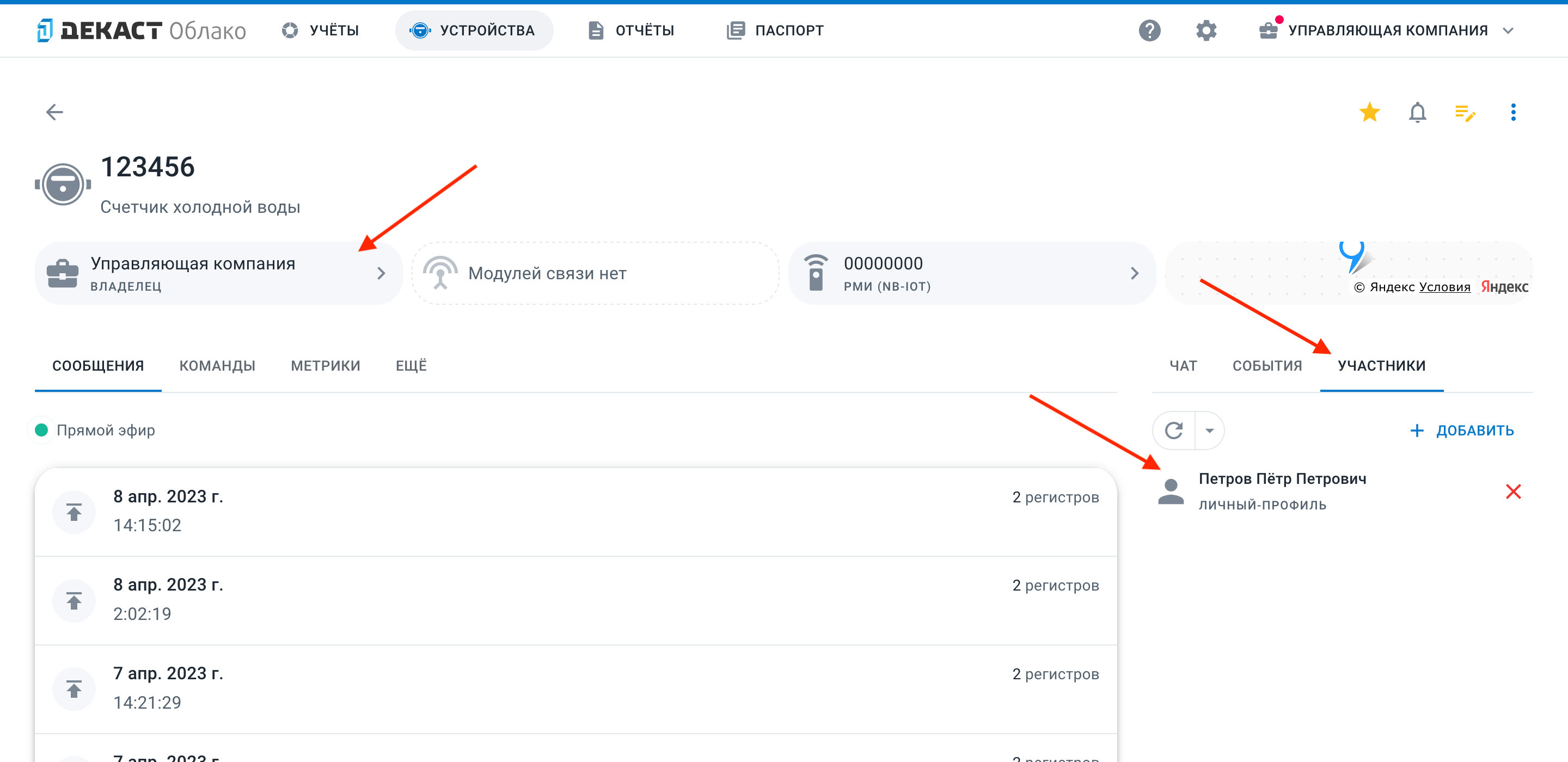The image size is (1568, 762).
Task: Go back with the left arrow
Action: coord(55,112)
